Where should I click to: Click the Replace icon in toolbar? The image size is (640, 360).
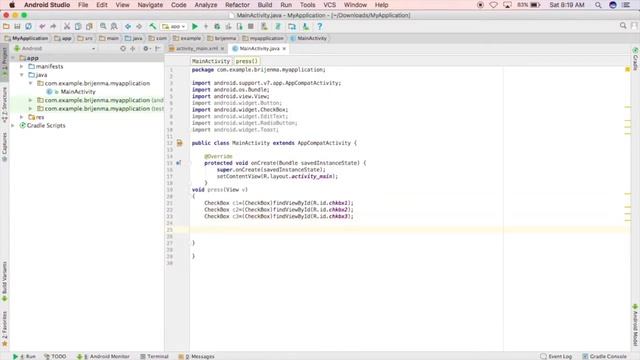tap(114, 27)
